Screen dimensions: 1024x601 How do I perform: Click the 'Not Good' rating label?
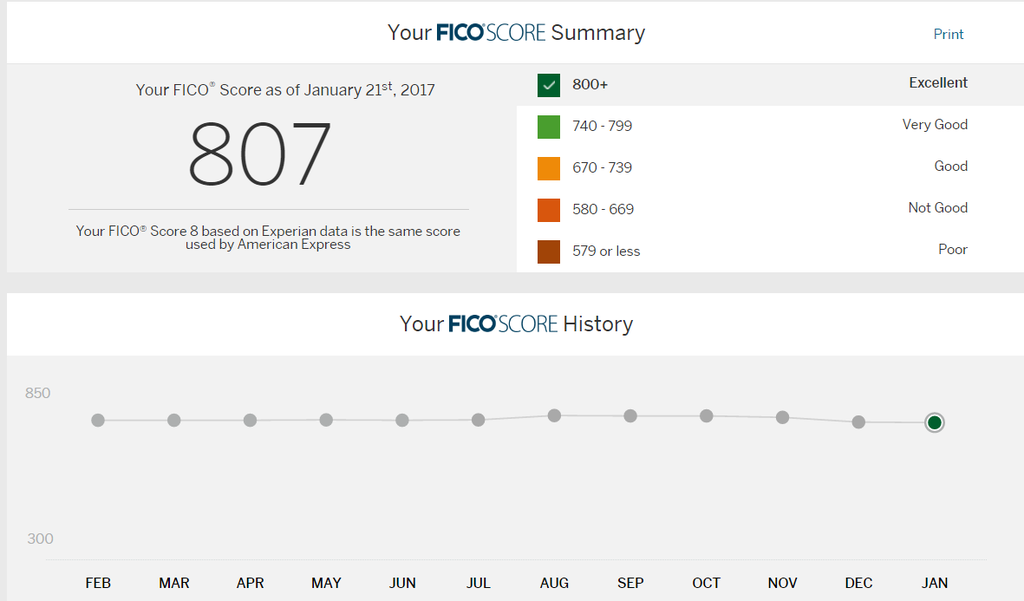[x=938, y=208]
